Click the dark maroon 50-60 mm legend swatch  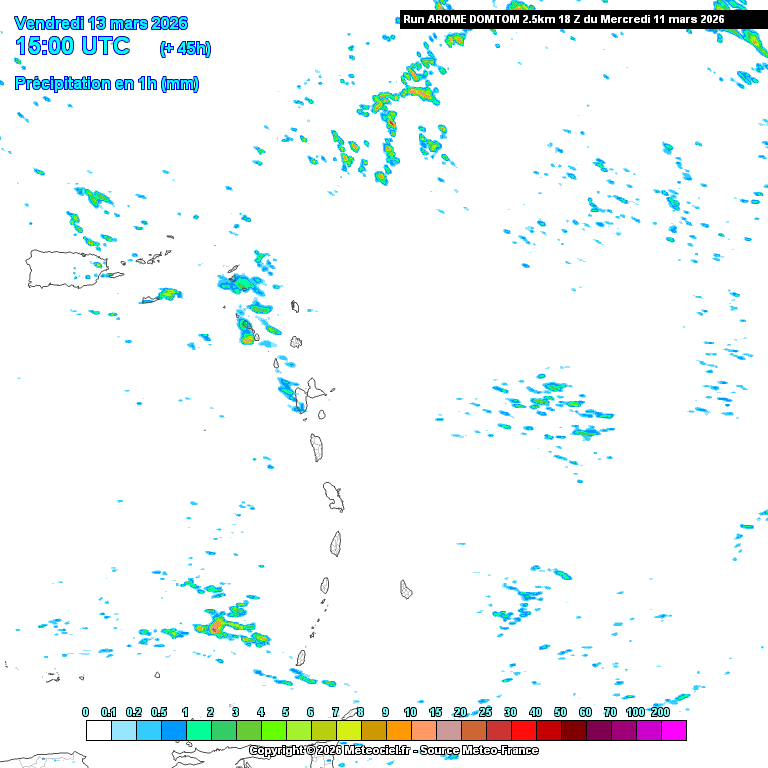573,731
